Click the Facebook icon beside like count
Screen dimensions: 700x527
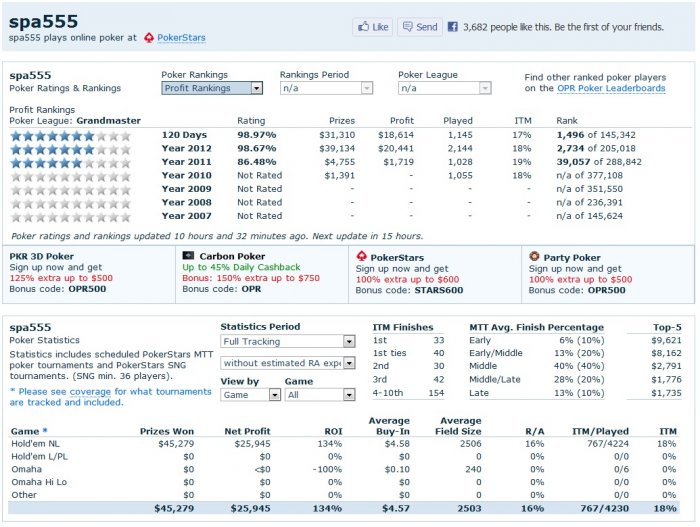coord(453,27)
